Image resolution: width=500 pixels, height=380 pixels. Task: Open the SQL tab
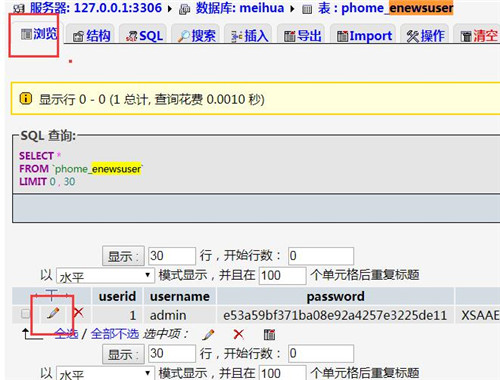(144, 36)
